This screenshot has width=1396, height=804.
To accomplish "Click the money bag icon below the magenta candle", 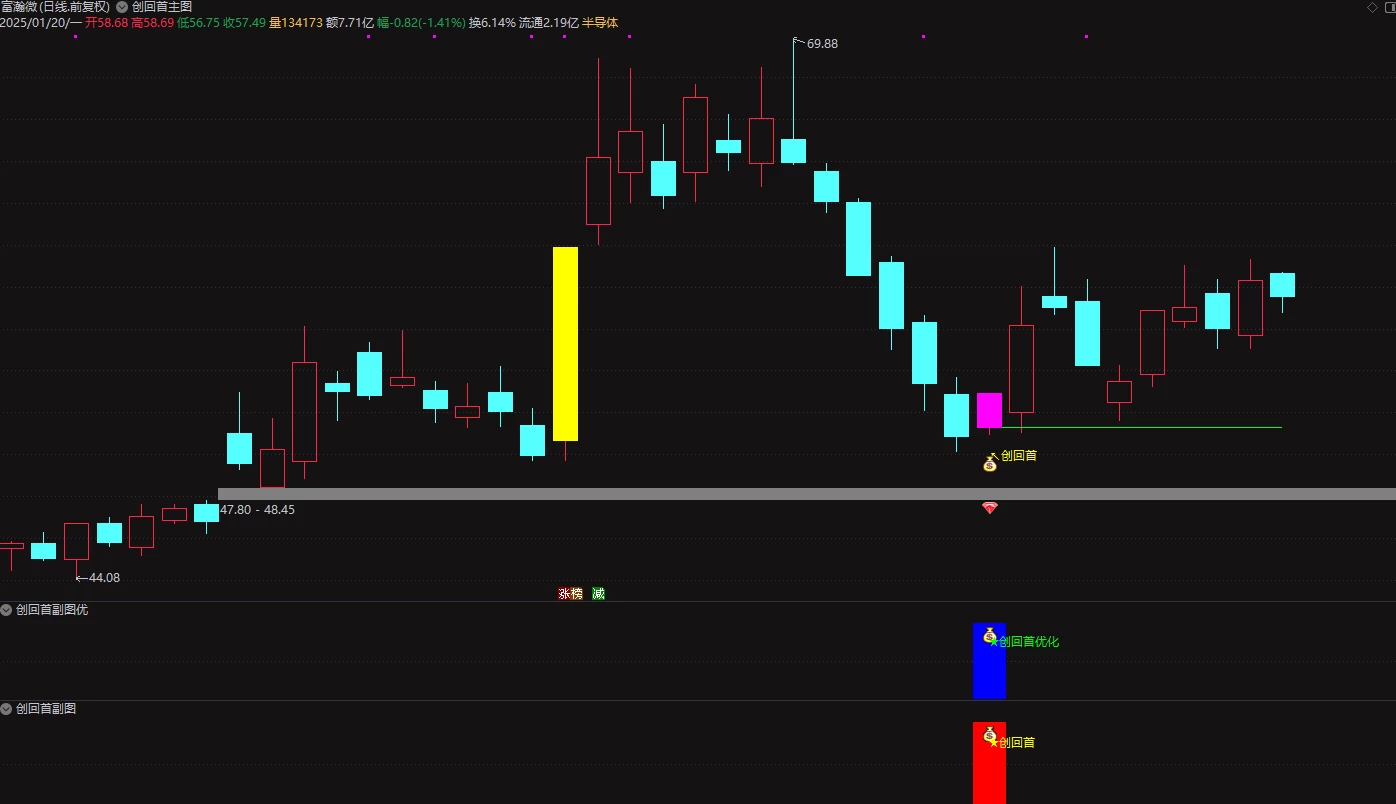I will coord(990,462).
